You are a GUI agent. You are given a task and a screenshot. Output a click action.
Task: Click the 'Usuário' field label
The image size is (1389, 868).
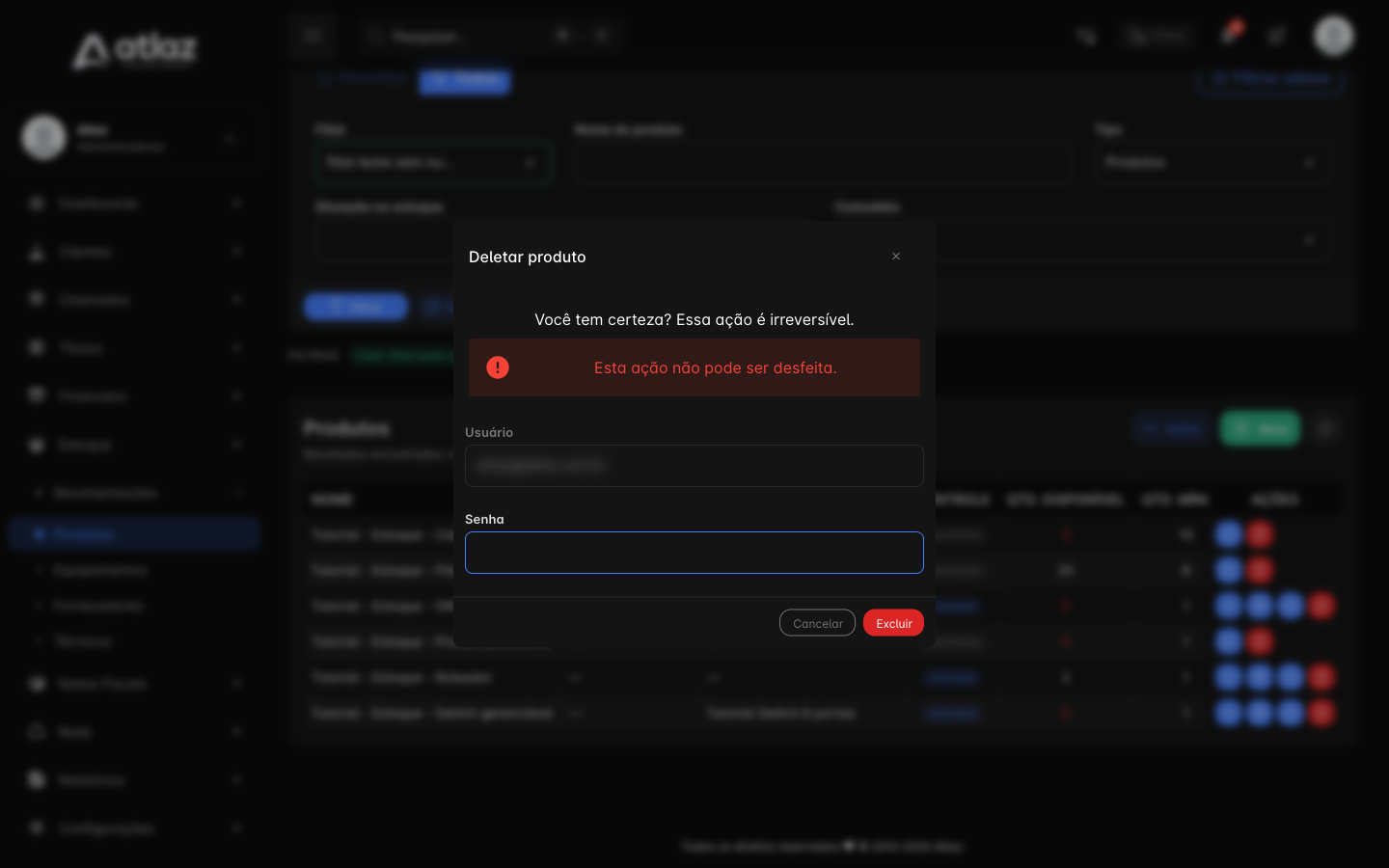[489, 432]
